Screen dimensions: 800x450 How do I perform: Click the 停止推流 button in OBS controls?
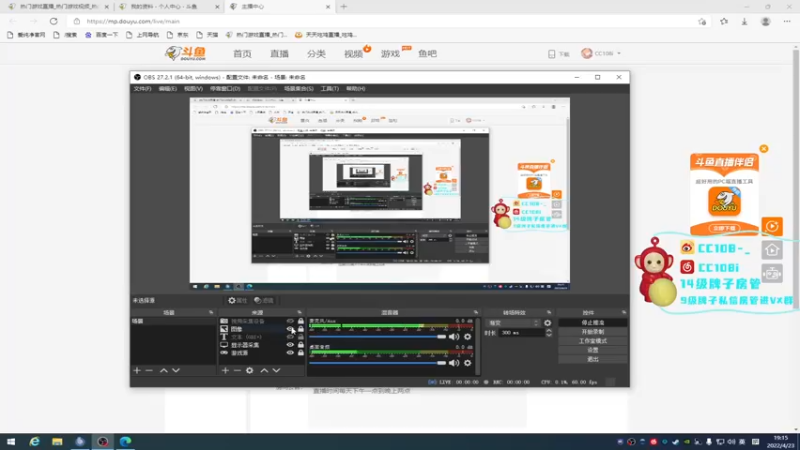pos(593,323)
